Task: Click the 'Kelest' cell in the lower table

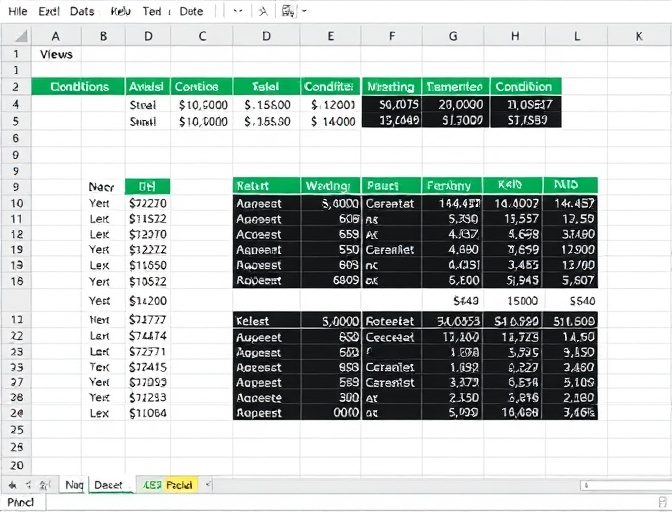Action: (266, 320)
